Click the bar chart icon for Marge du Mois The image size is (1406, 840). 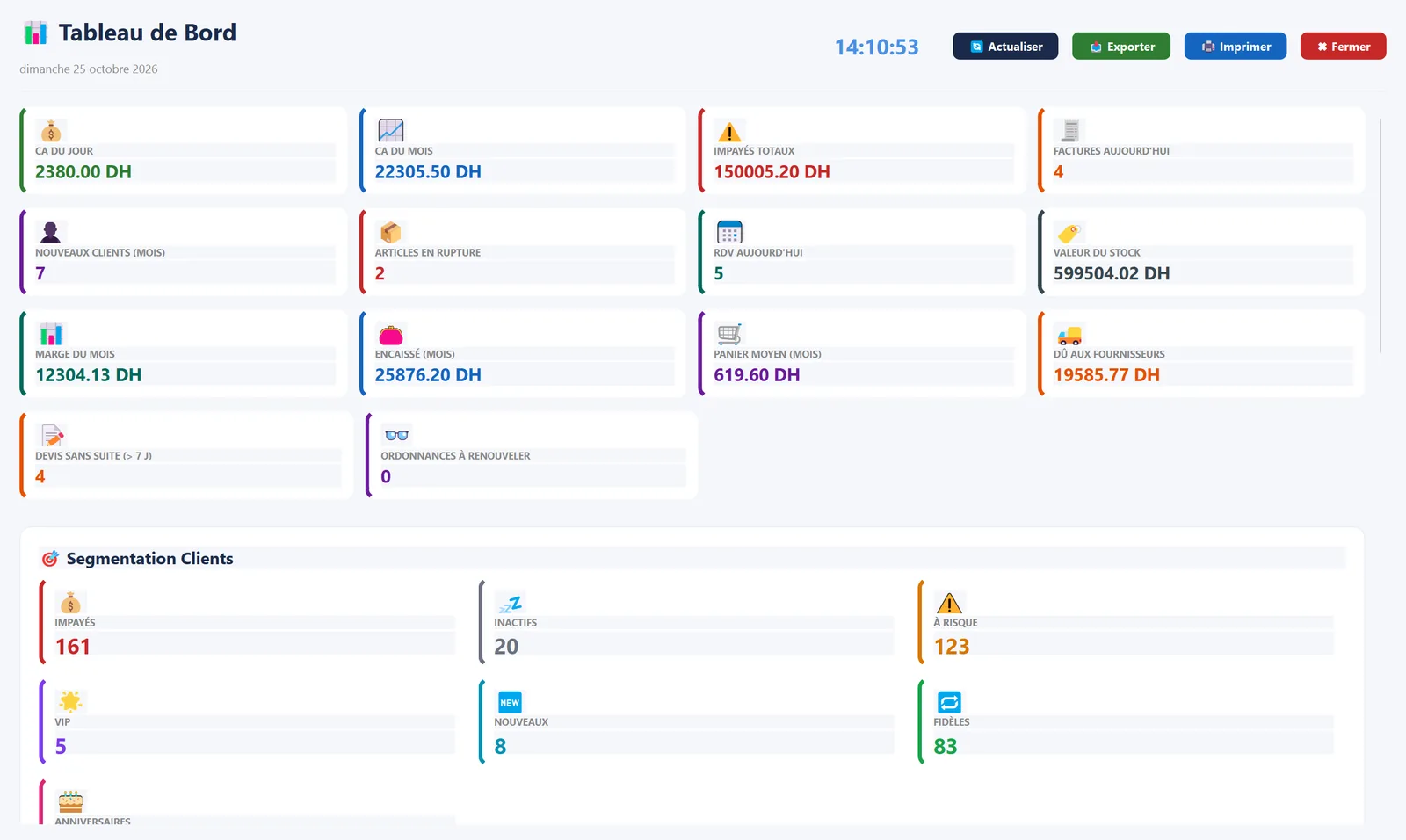51,334
